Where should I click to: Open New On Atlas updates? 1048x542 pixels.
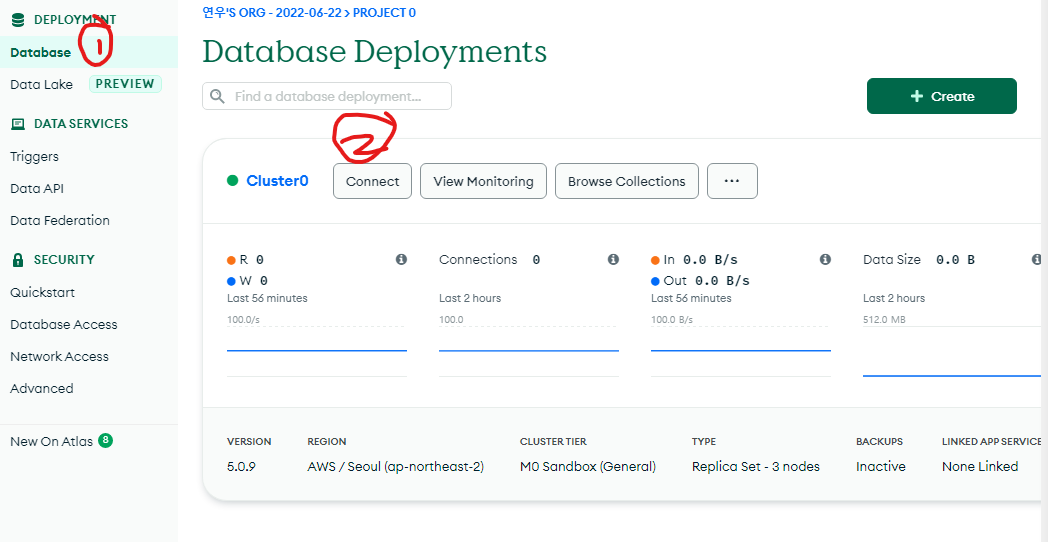tap(51, 441)
